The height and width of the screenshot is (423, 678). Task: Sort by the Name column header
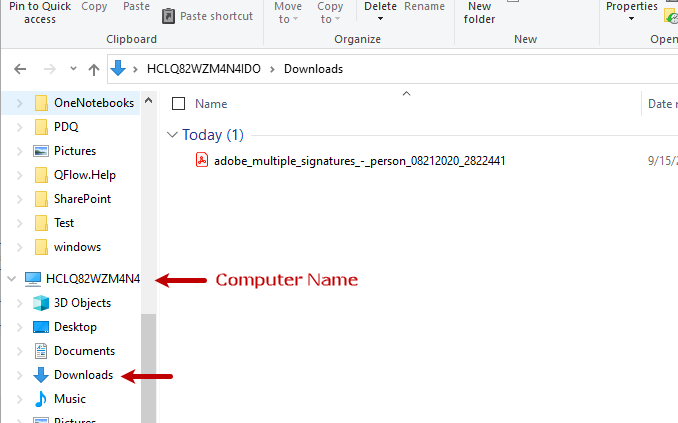click(x=211, y=104)
